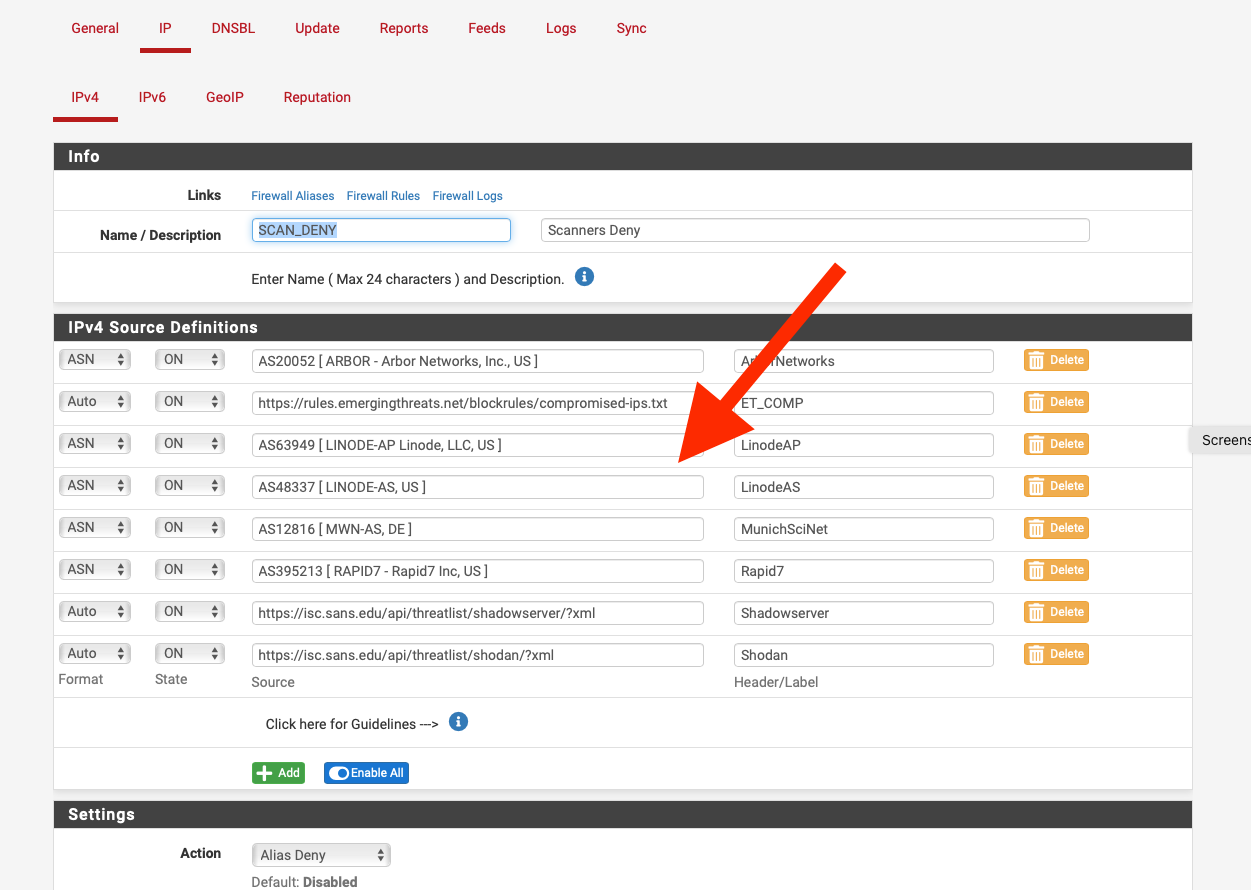Open the Format dropdown for shodan row
Viewport: 1251px width, 890px height.
click(x=95, y=653)
